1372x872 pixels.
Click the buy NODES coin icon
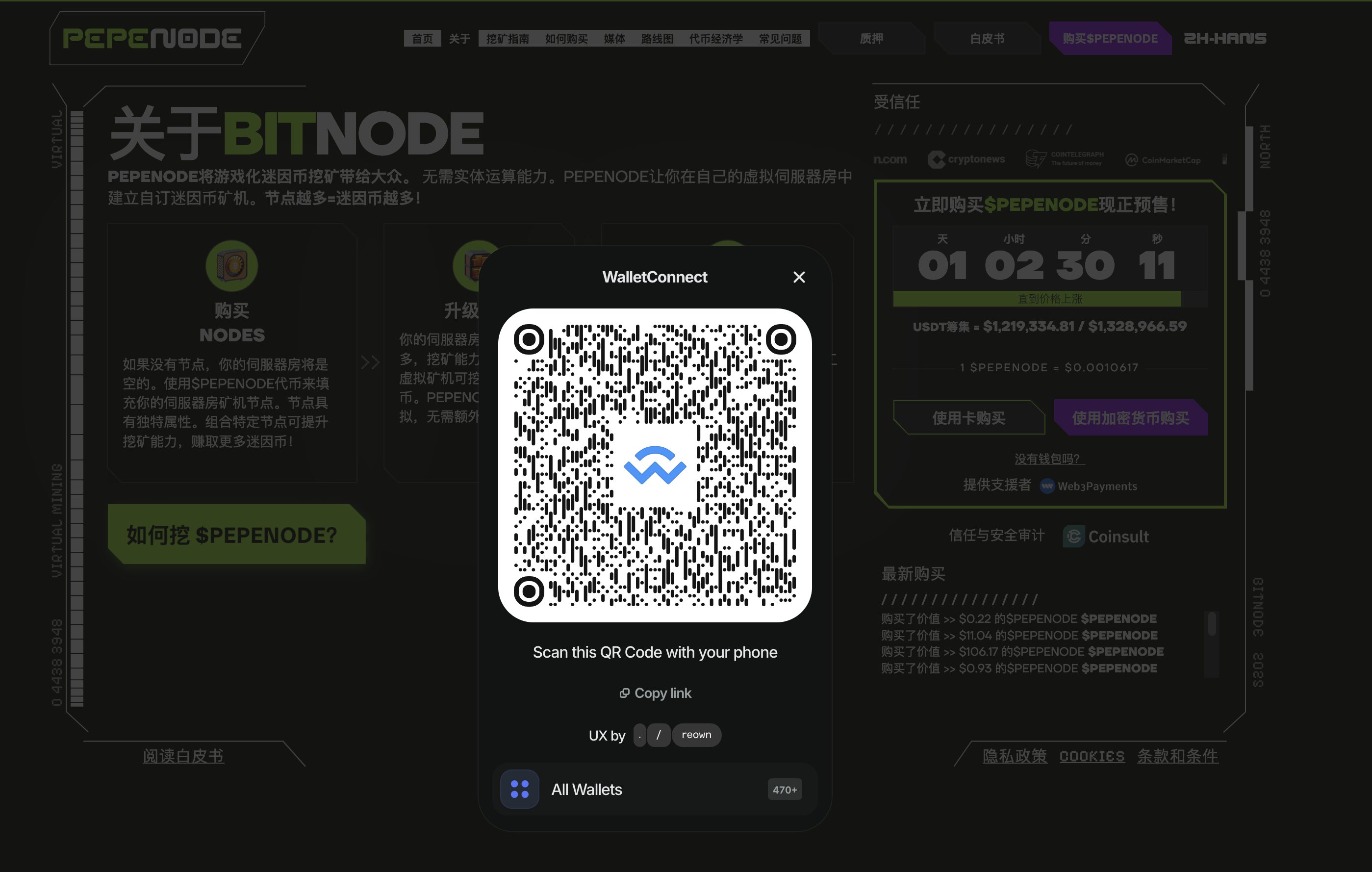point(231,266)
